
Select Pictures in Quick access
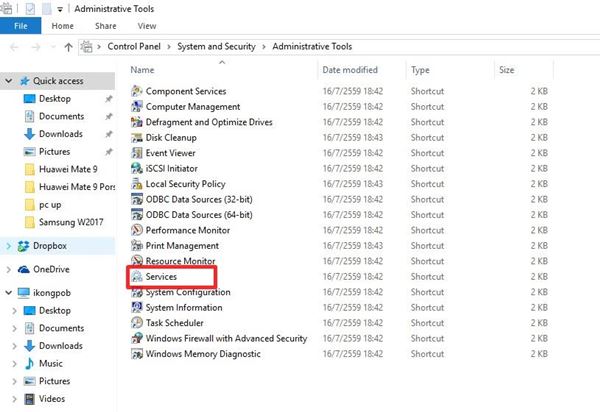[54, 151]
